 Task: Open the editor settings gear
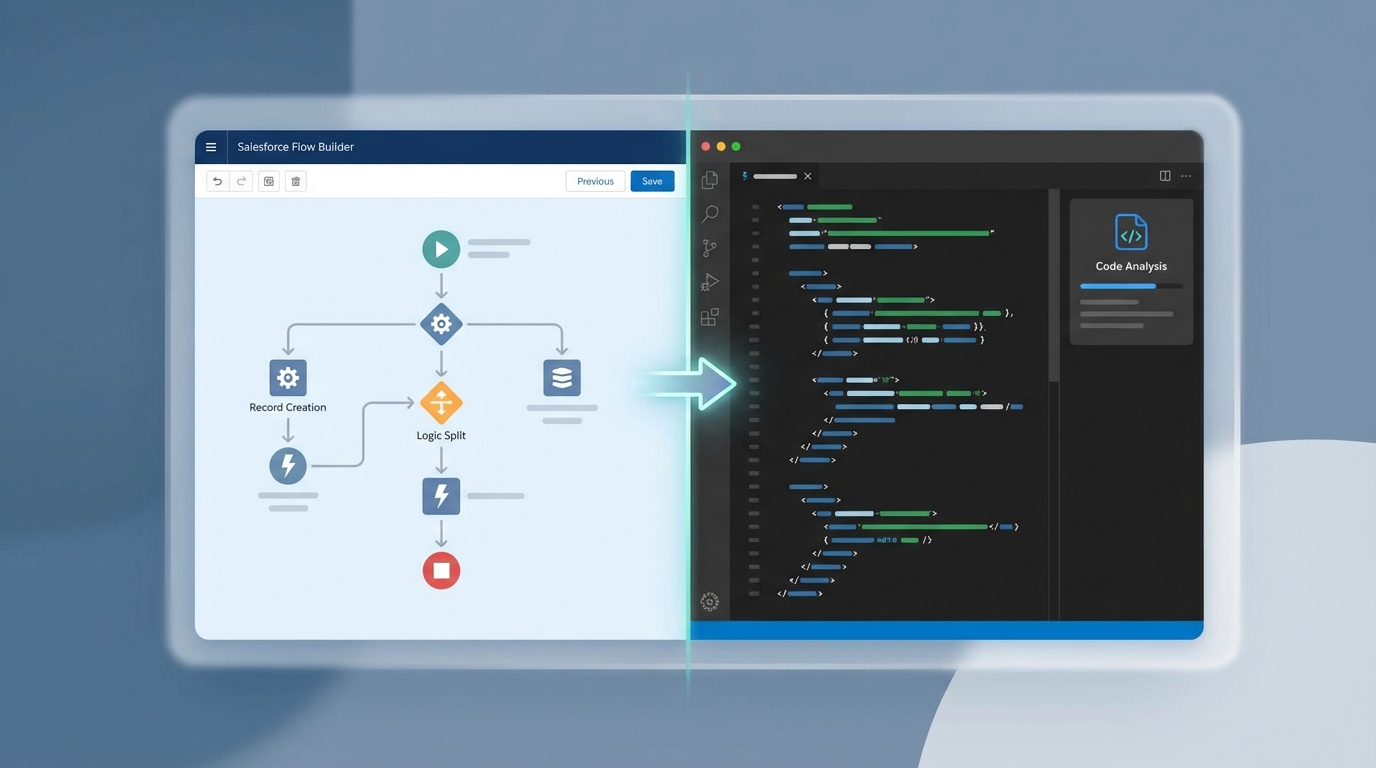[x=710, y=601]
